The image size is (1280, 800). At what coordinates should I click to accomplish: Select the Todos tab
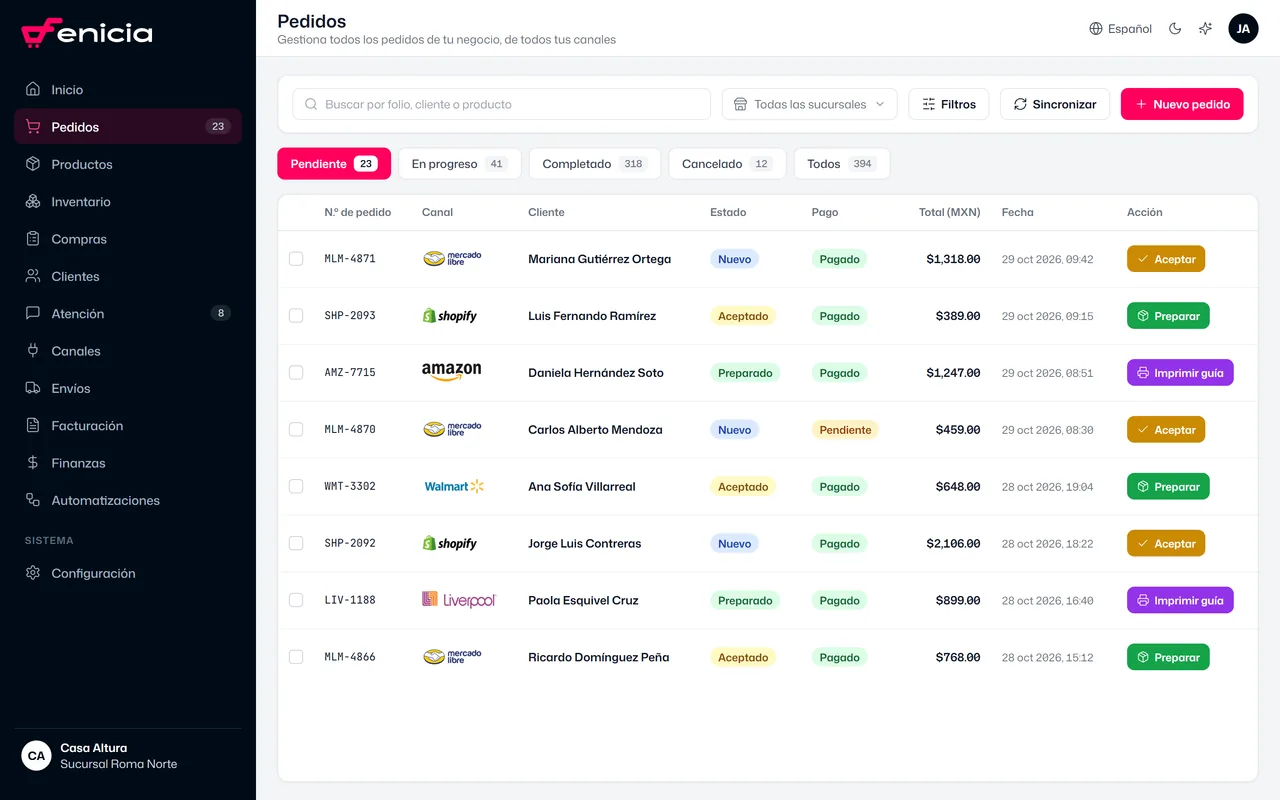(841, 164)
